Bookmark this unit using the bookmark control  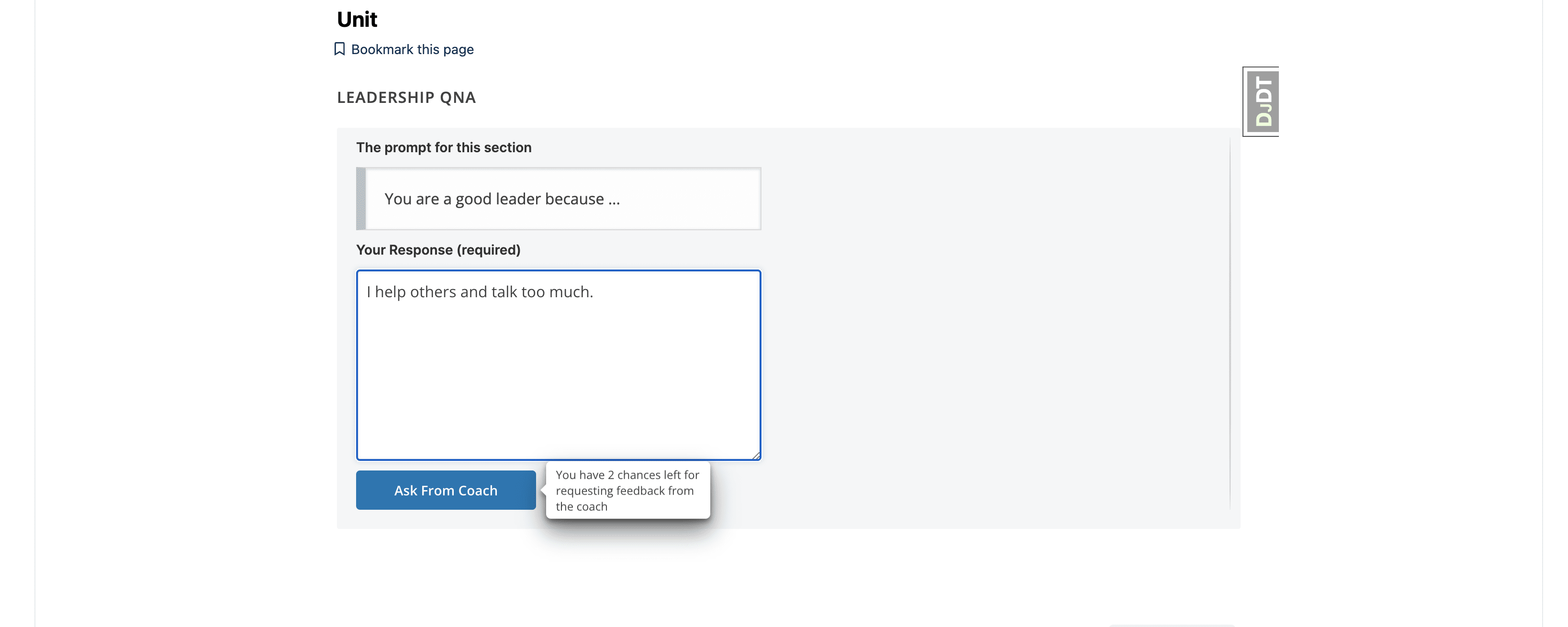[405, 49]
